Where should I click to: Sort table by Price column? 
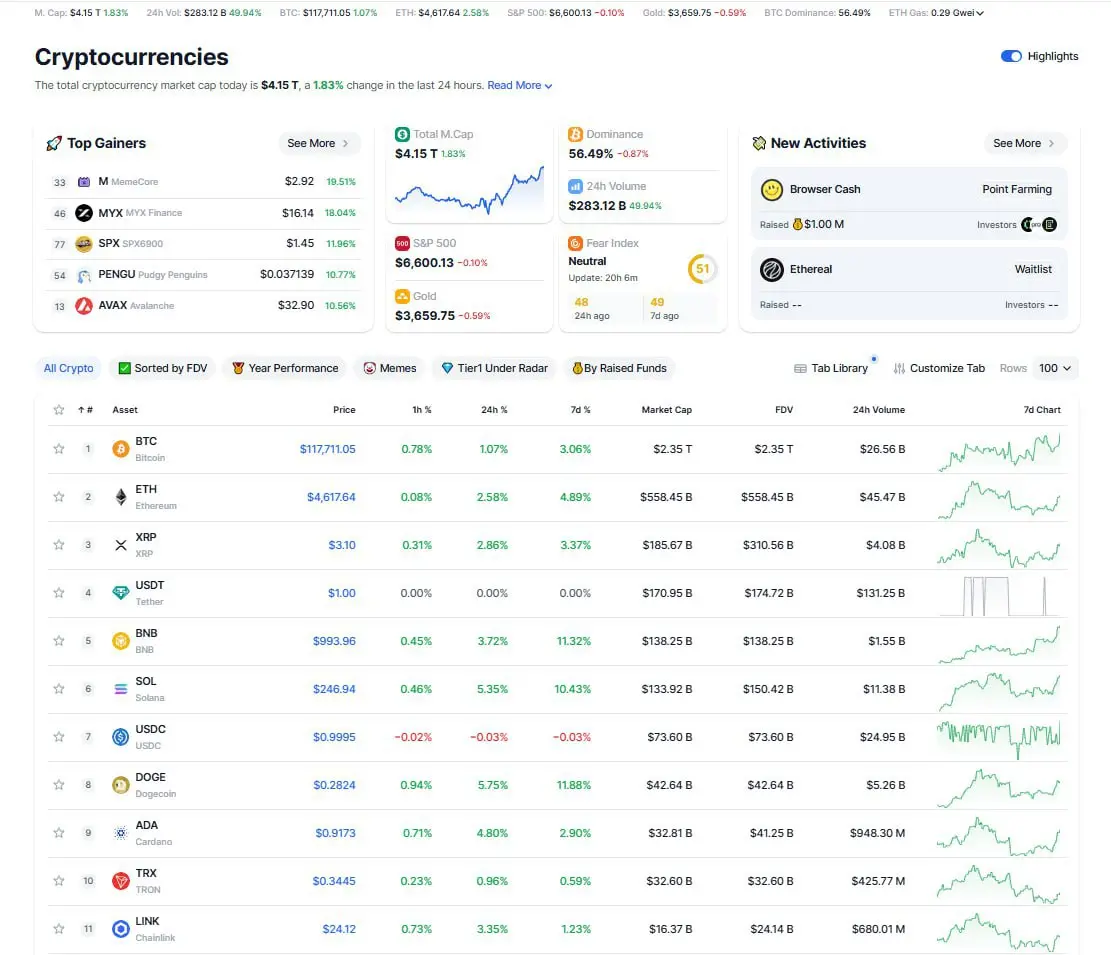tap(344, 409)
